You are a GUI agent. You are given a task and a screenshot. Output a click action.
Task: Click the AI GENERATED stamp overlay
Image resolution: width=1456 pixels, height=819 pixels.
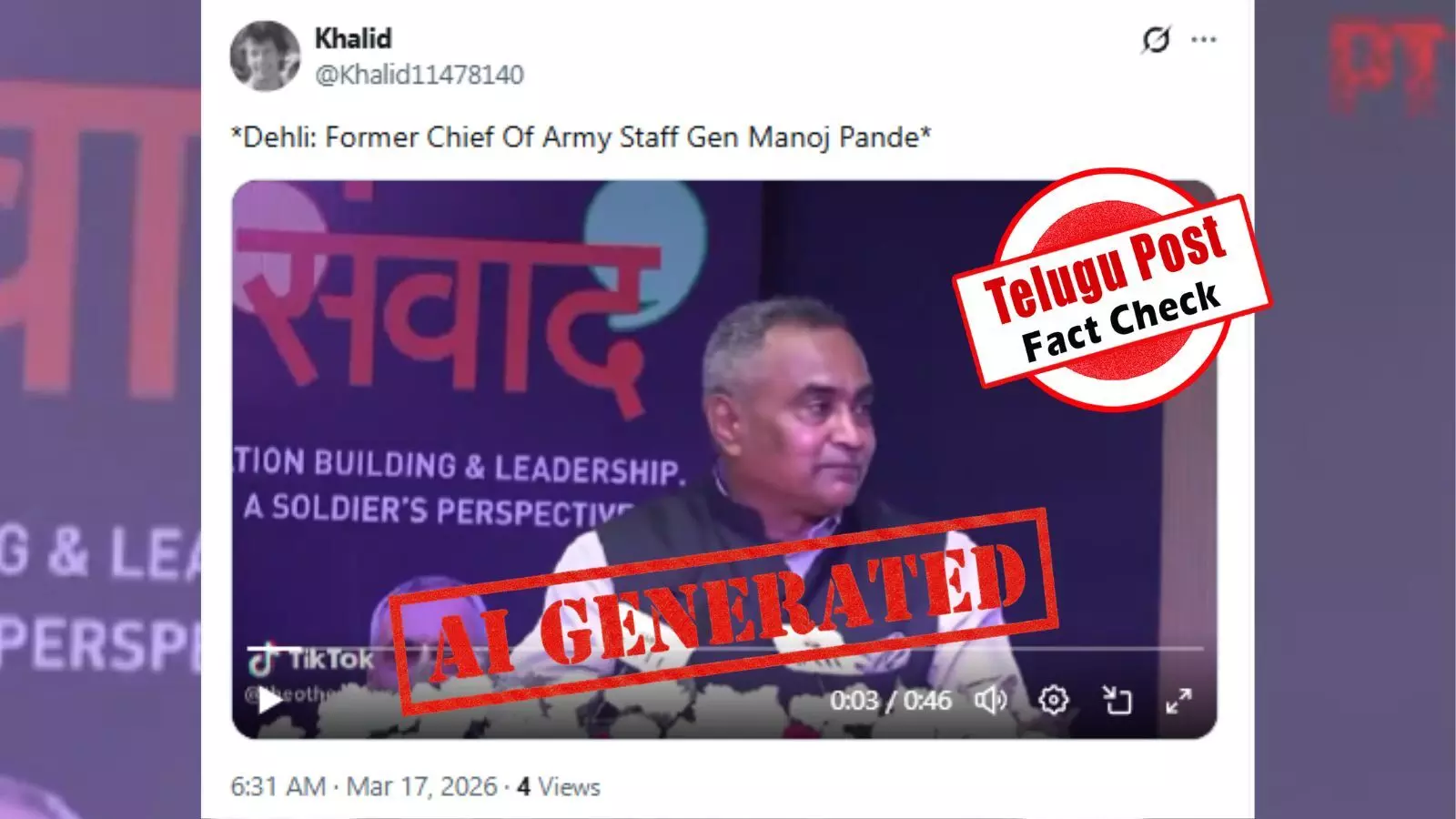(x=725, y=611)
